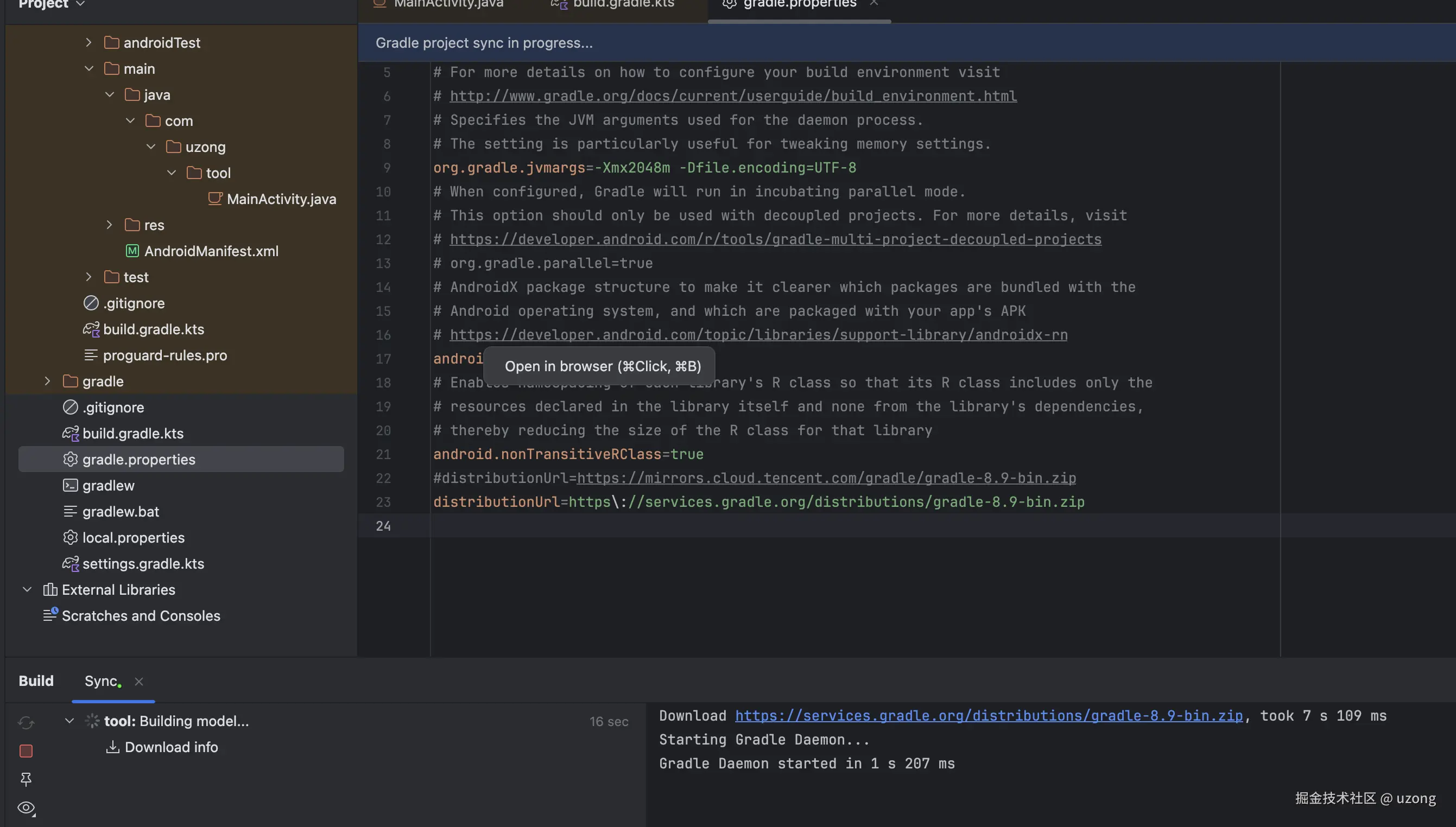Open the MainActivity.java class file
1456x827 pixels.
click(x=281, y=199)
